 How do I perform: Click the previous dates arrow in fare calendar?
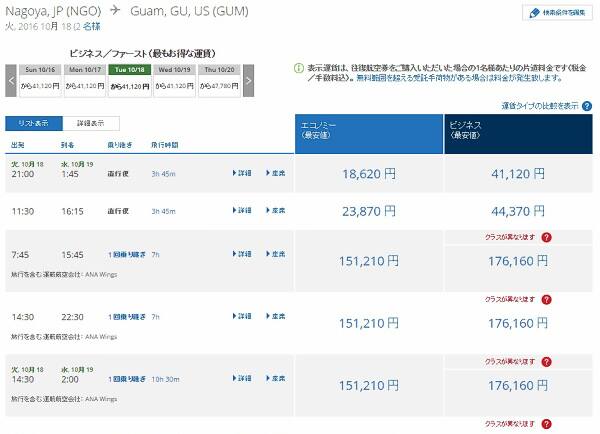pos(11,81)
